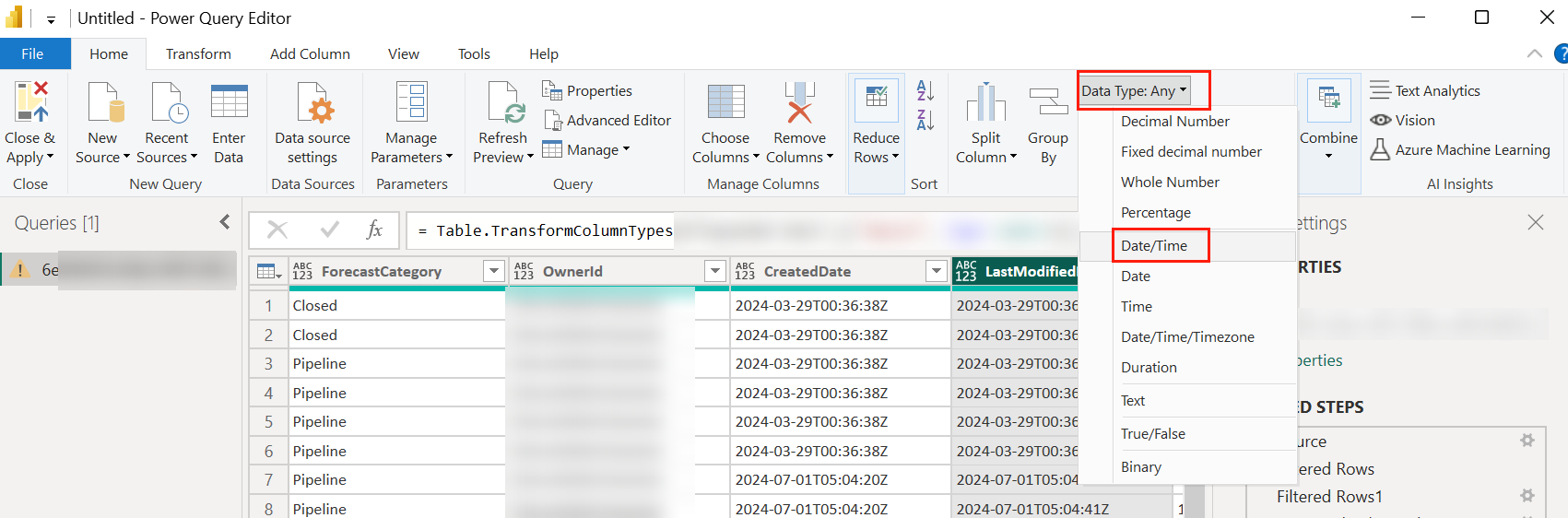Select Date data type
The width and height of the screenshot is (1568, 518).
1188,276
